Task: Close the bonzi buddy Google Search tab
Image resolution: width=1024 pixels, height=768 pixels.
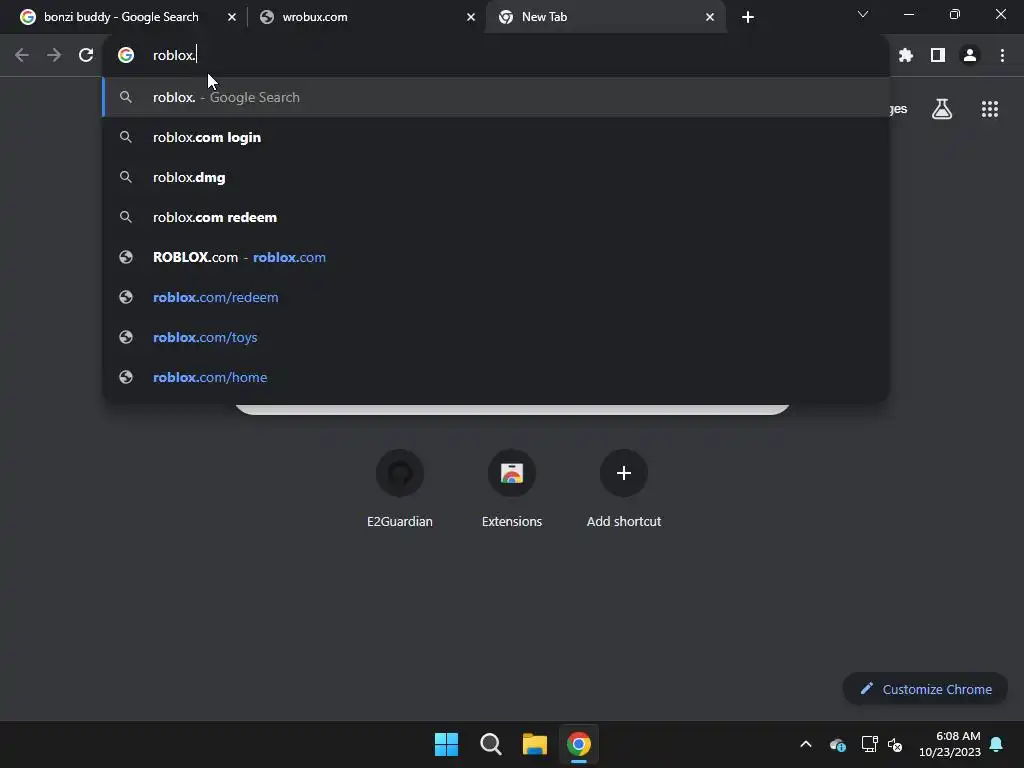Action: (x=232, y=17)
